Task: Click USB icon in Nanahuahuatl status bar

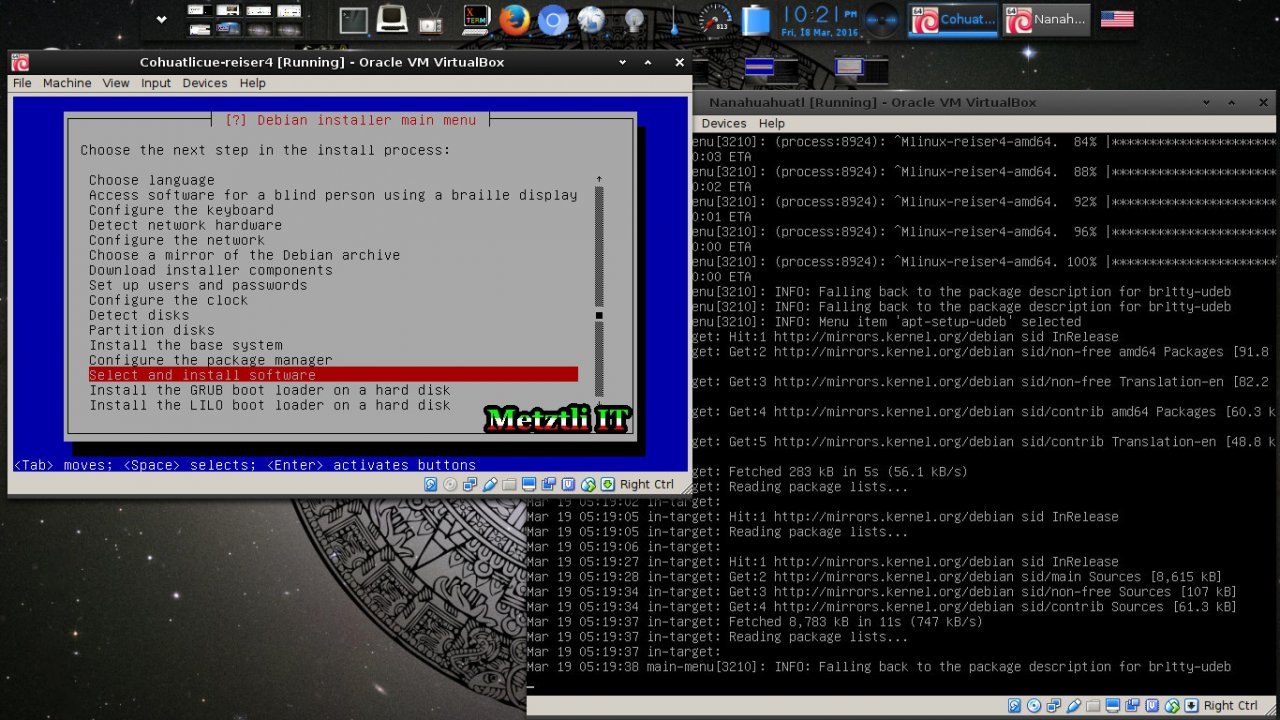Action: 1073,705
